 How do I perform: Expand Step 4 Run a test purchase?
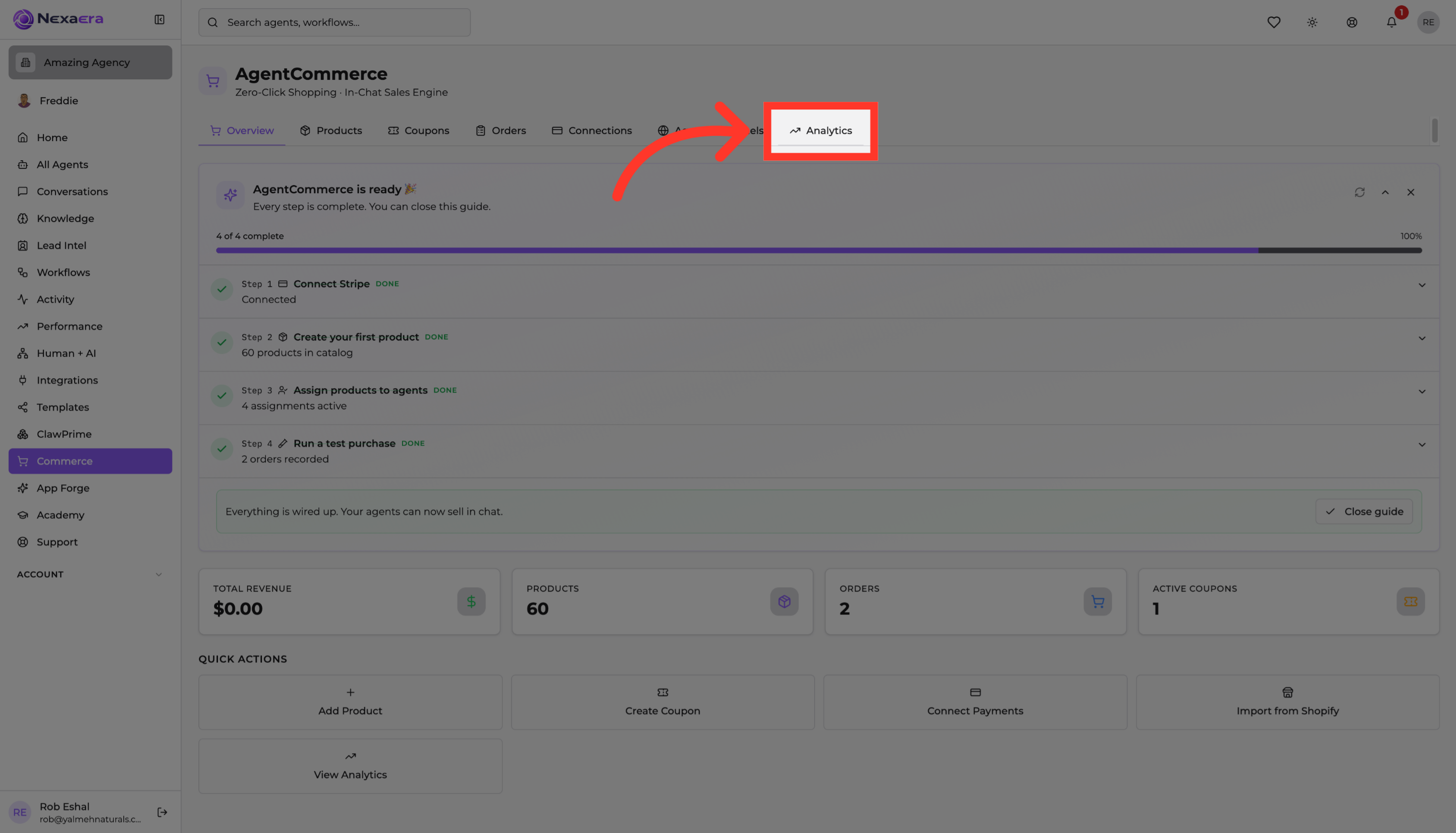(1422, 445)
